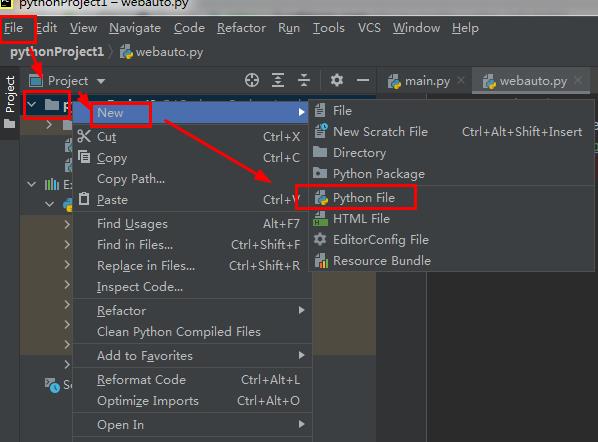Open Project panel settings gear
This screenshot has height=442, width=598.
[x=336, y=80]
